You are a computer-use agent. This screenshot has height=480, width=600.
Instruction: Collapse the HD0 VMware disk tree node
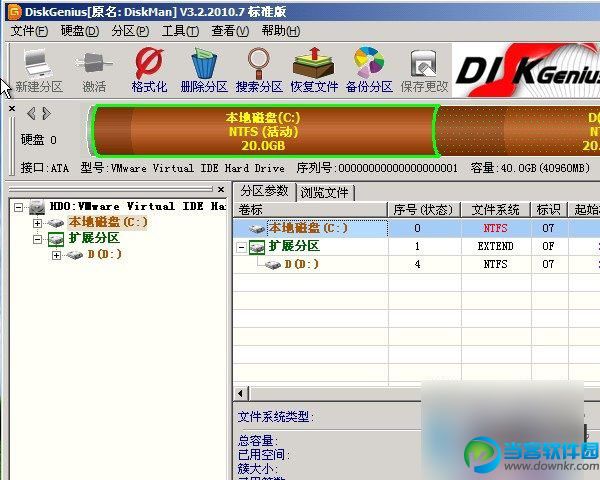pos(18,207)
